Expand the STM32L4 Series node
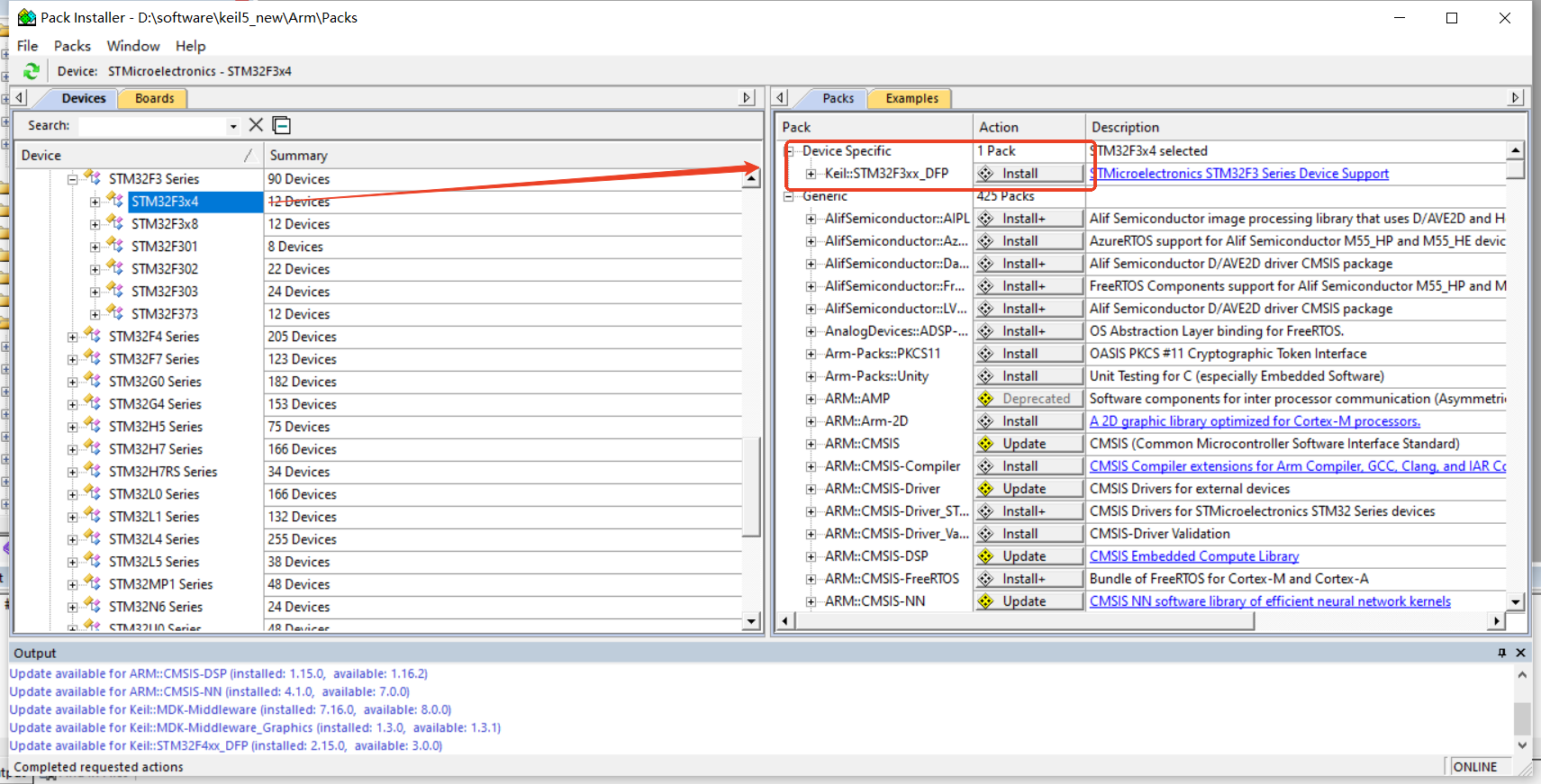The image size is (1541, 784). pyautogui.click(x=72, y=539)
